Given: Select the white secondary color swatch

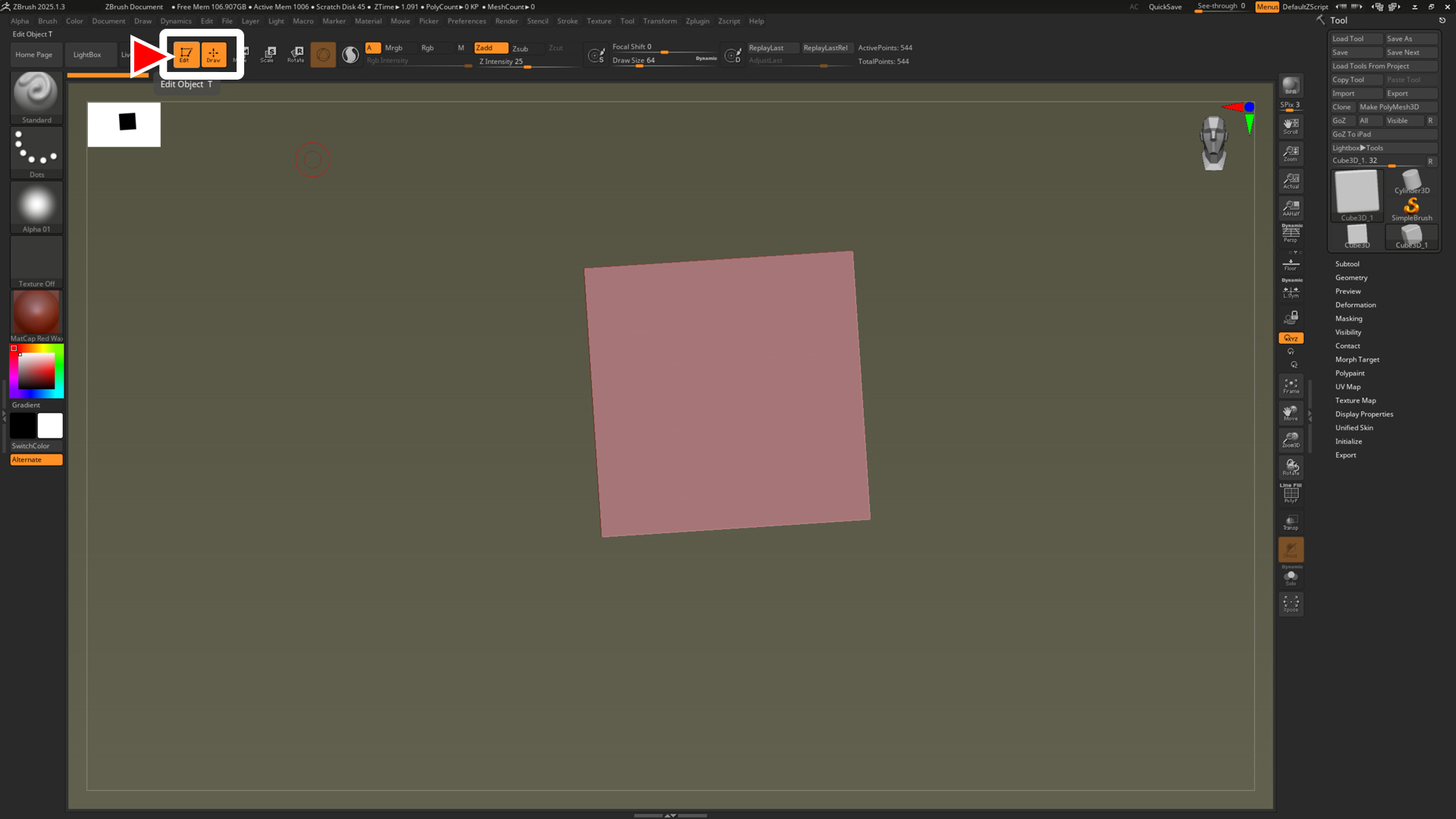Looking at the screenshot, I should point(50,425).
